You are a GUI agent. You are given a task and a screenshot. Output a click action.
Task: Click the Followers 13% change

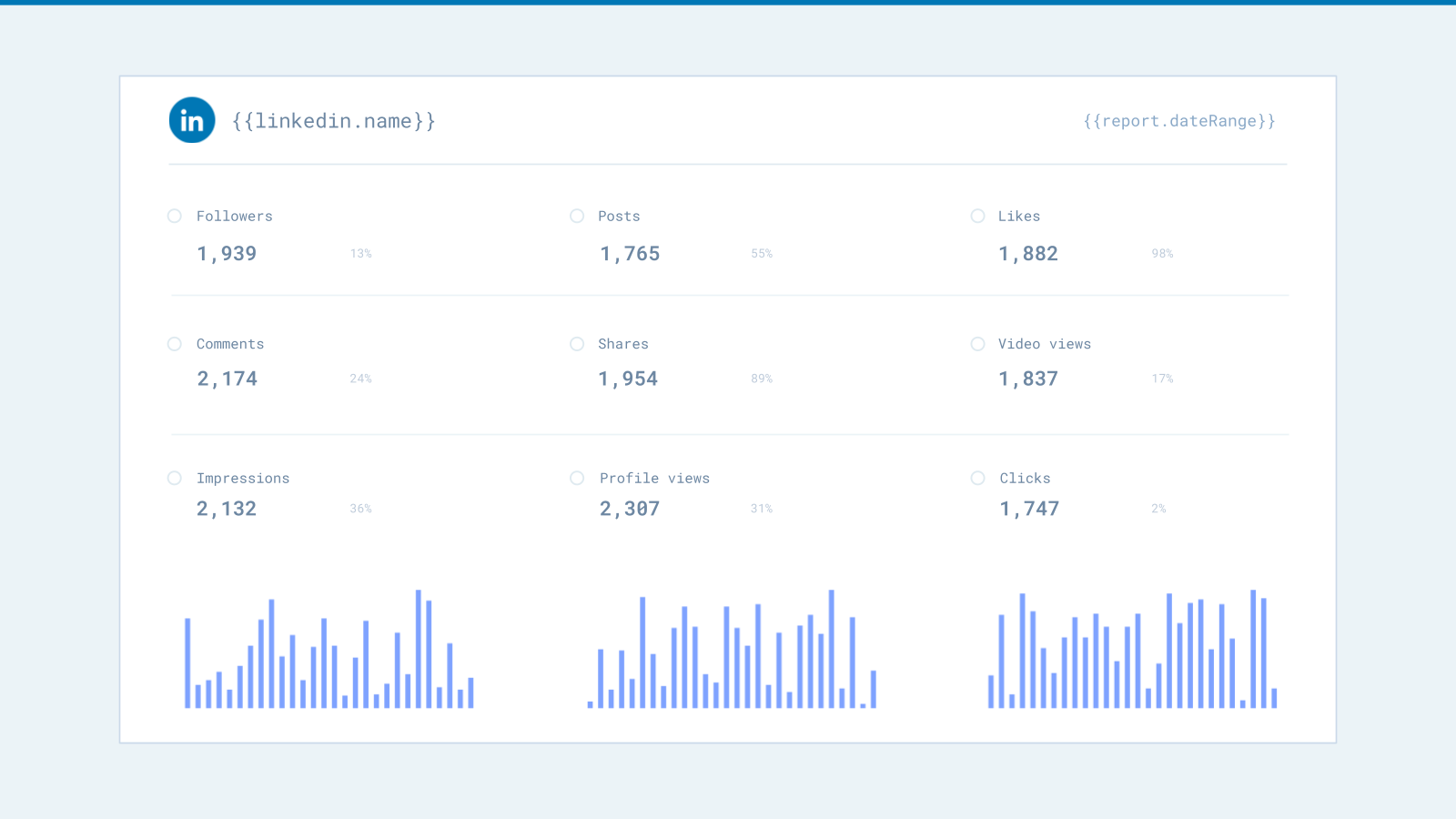pyautogui.click(x=361, y=254)
